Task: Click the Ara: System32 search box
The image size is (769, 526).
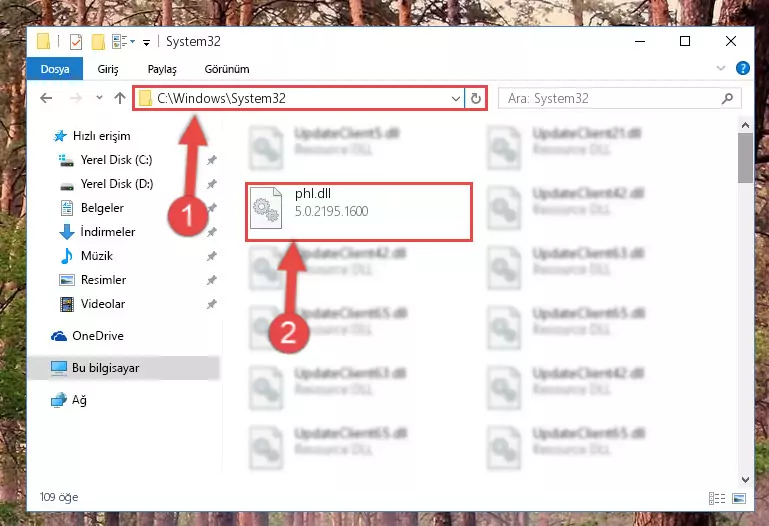Action: (619, 99)
